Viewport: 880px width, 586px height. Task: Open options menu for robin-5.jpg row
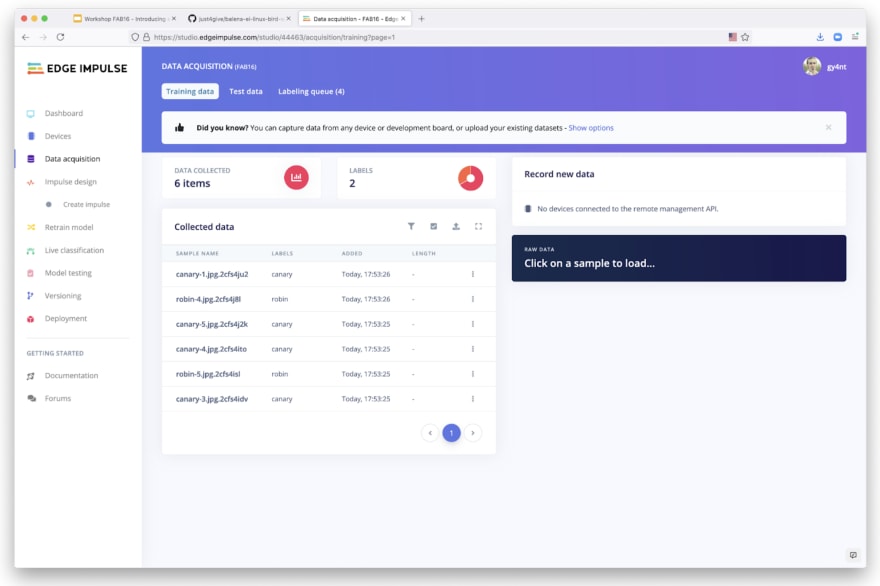[473, 374]
